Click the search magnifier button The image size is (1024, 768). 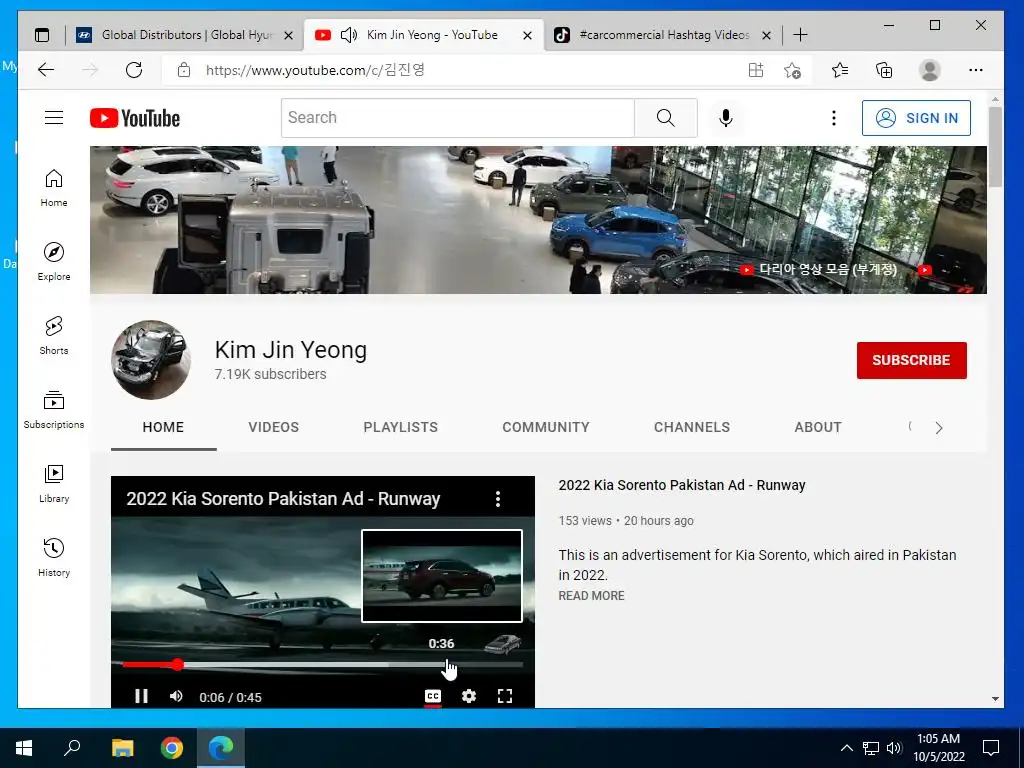[665, 118]
